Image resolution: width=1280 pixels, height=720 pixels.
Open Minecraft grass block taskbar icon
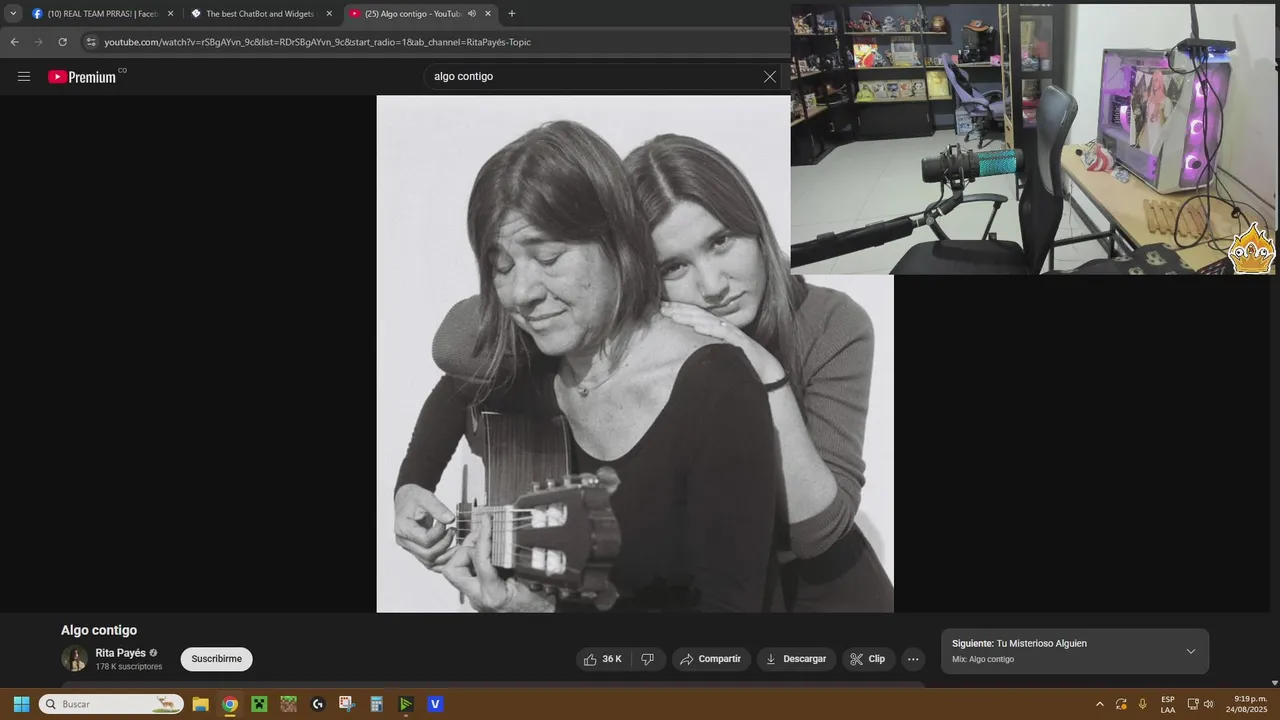tap(288, 704)
